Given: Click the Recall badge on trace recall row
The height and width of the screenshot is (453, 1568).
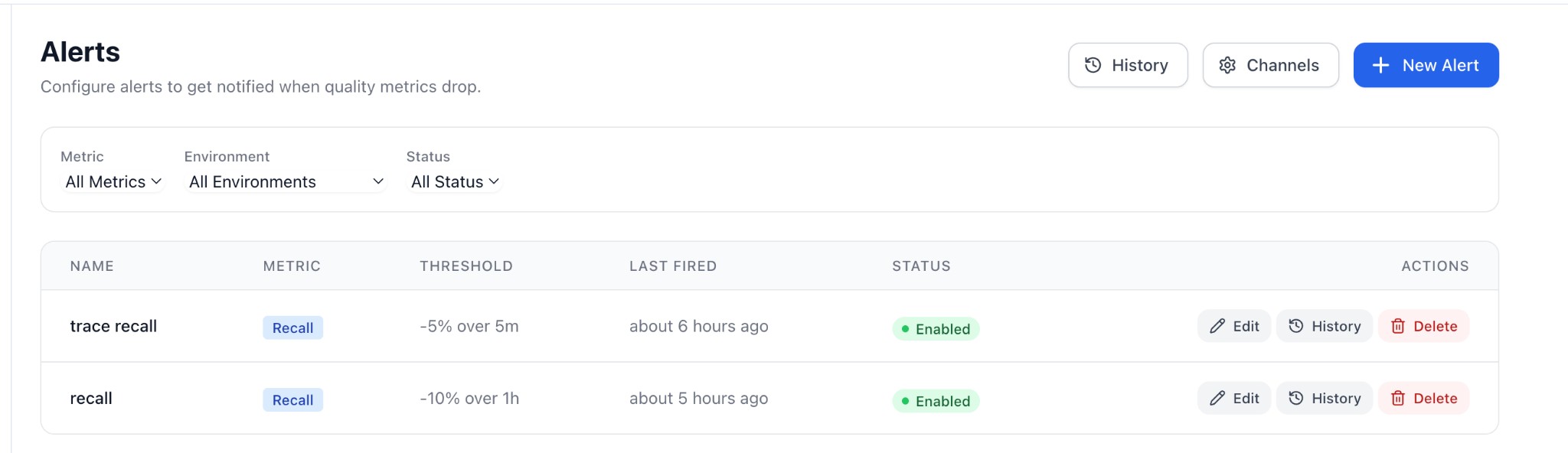Looking at the screenshot, I should [x=292, y=328].
